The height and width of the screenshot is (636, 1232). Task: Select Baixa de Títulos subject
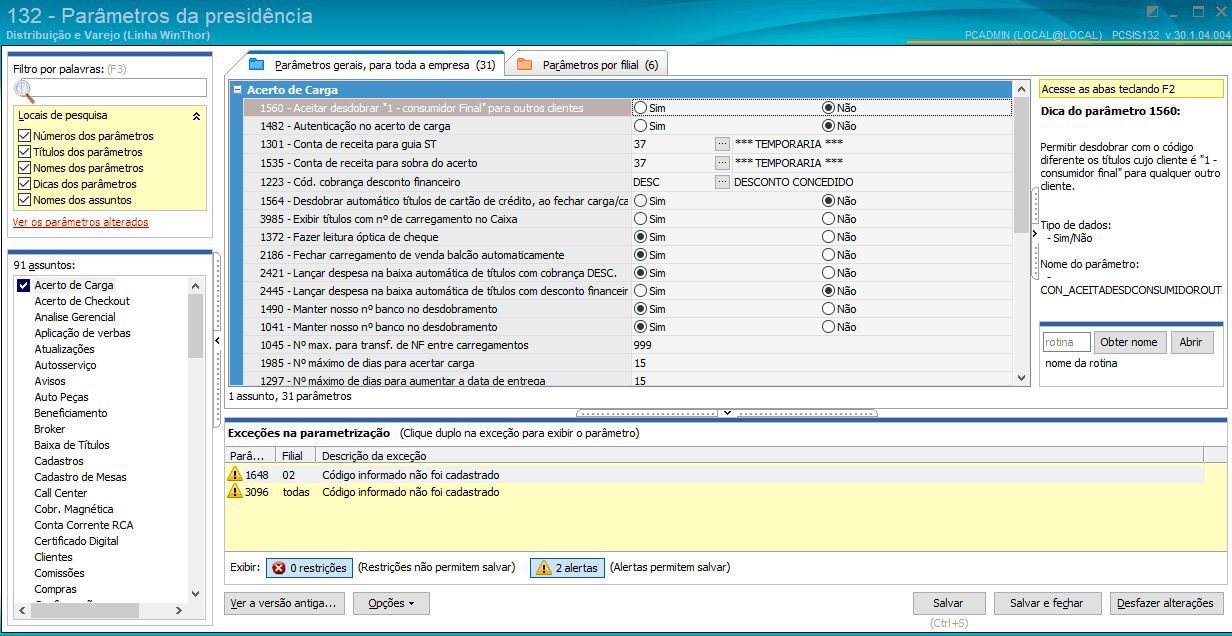[x=72, y=445]
